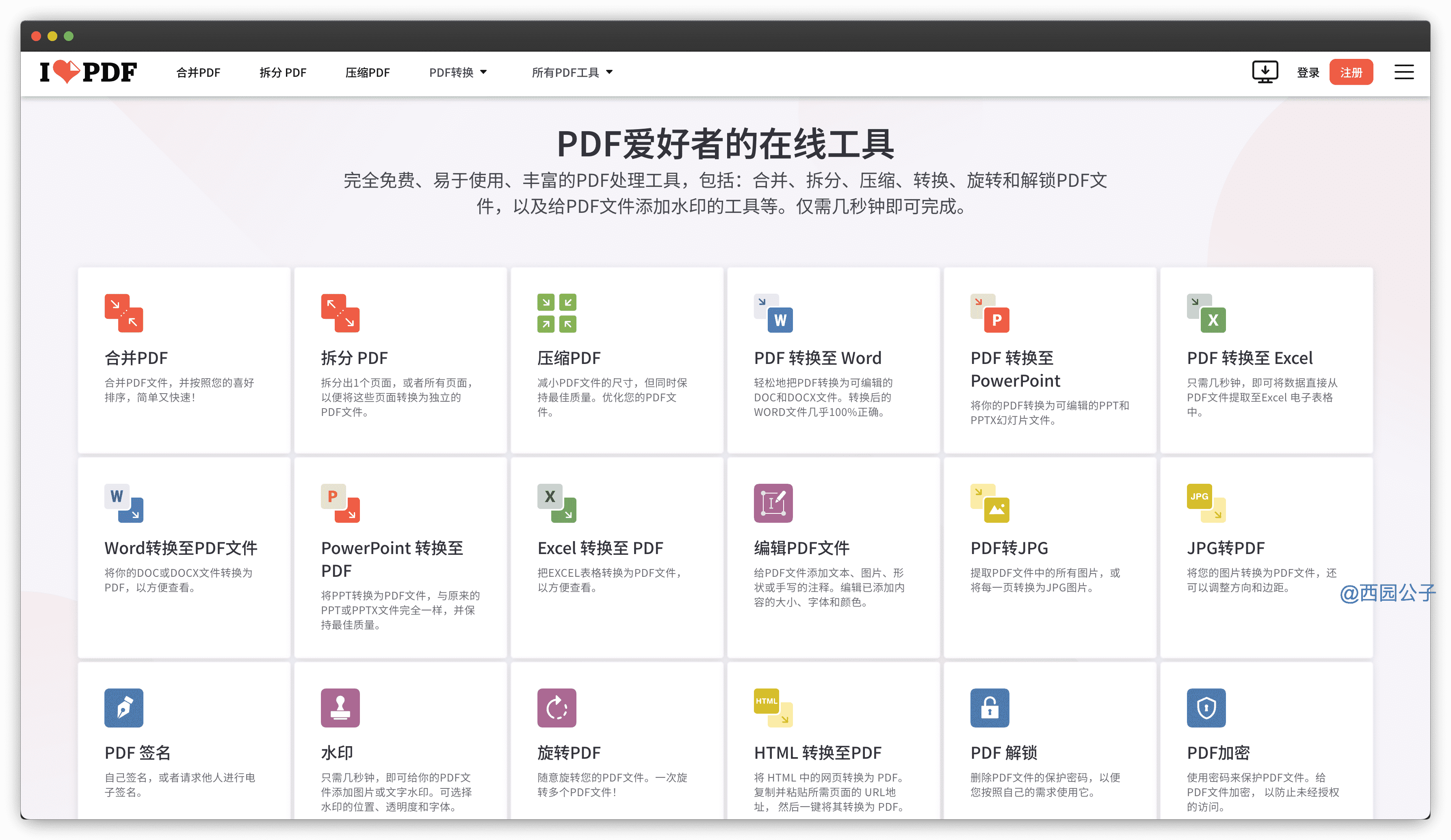Open the PDF 转换至 PowerPoint card title
1451x840 pixels.
coord(1016,370)
